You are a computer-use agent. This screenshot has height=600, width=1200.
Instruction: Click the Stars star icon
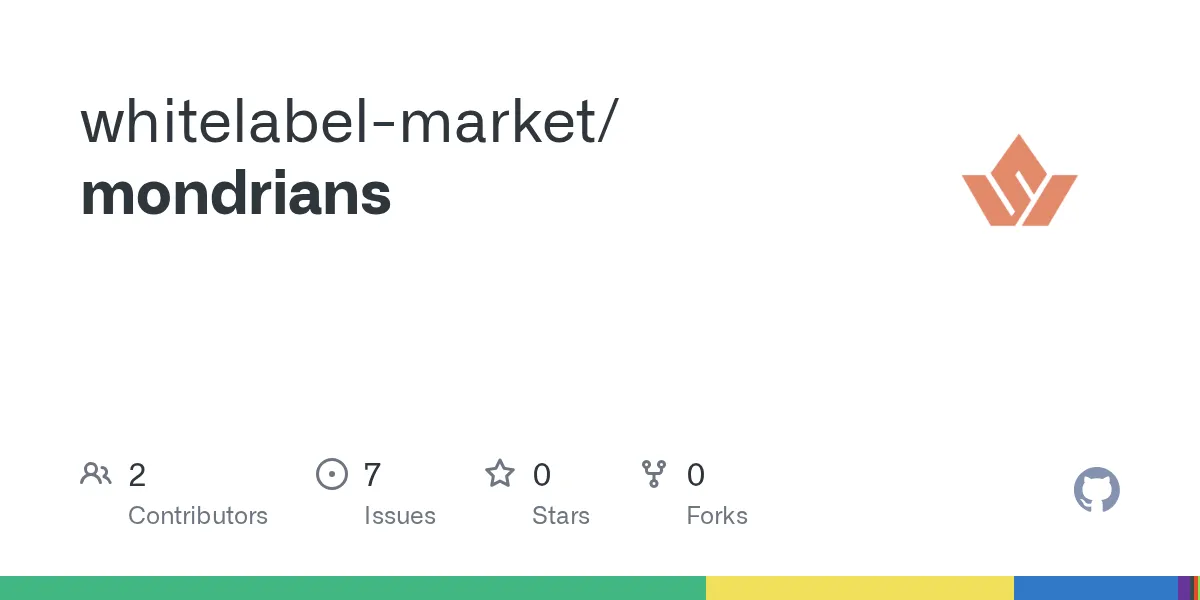pyautogui.click(x=499, y=474)
